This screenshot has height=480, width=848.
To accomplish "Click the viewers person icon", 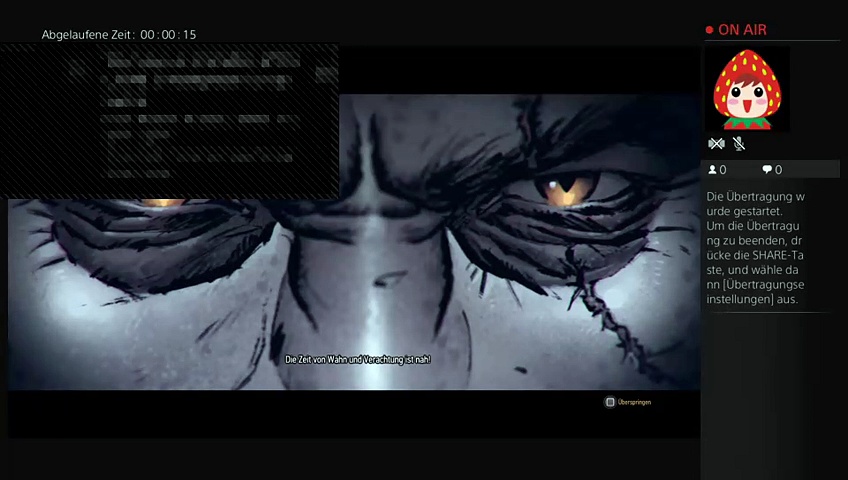I will point(712,170).
